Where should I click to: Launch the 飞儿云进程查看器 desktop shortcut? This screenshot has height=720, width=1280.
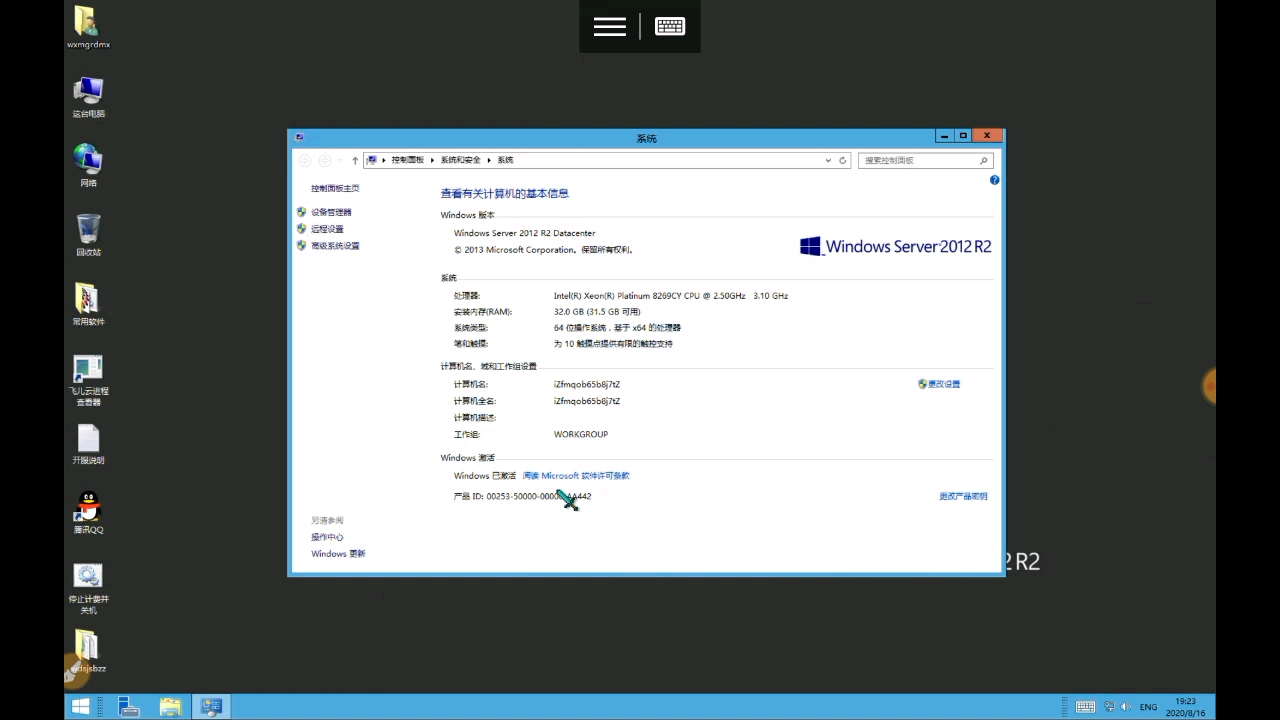point(88,380)
